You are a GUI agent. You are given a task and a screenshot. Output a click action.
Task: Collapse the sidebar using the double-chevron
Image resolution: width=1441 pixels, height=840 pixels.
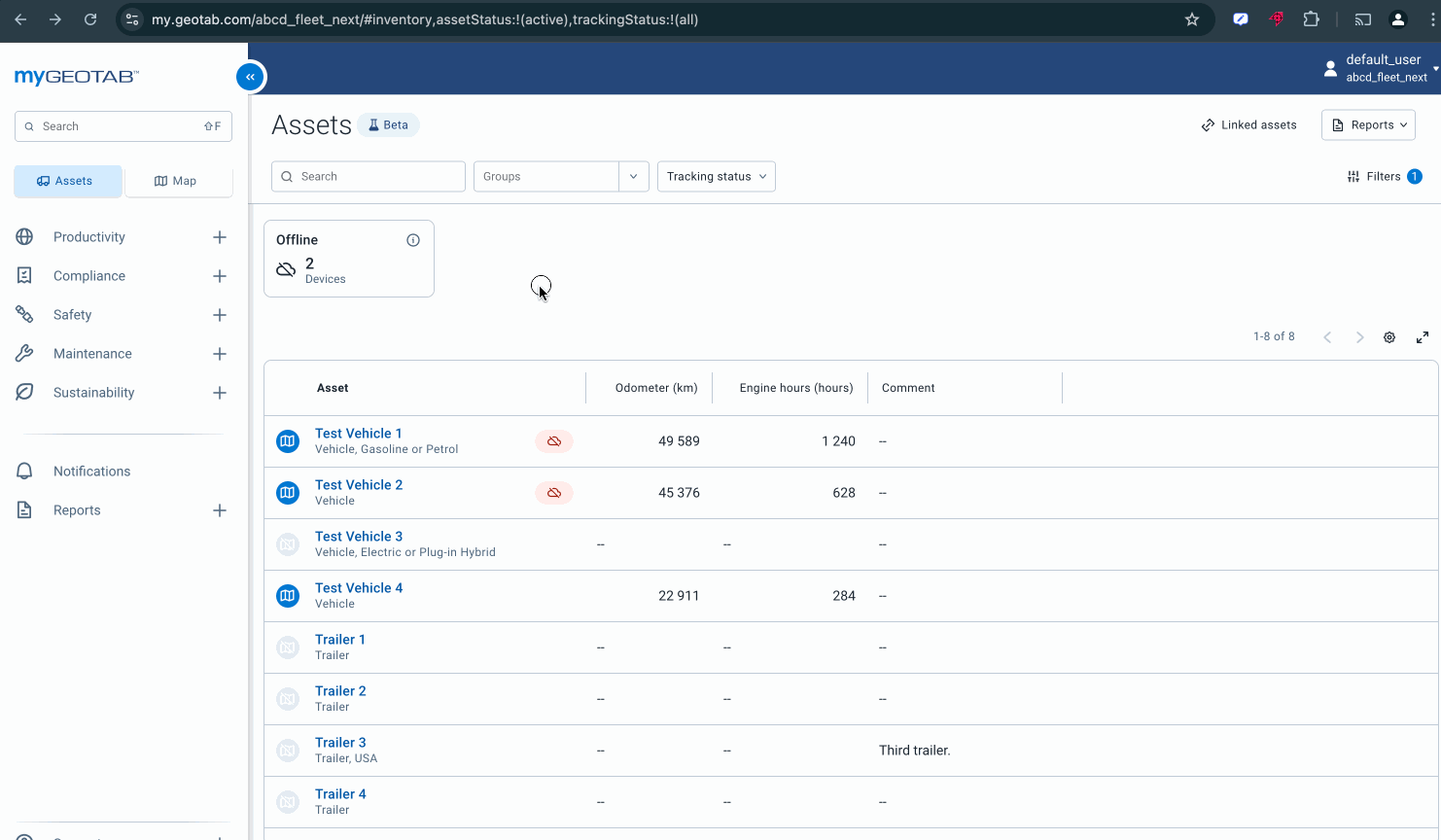pos(250,76)
